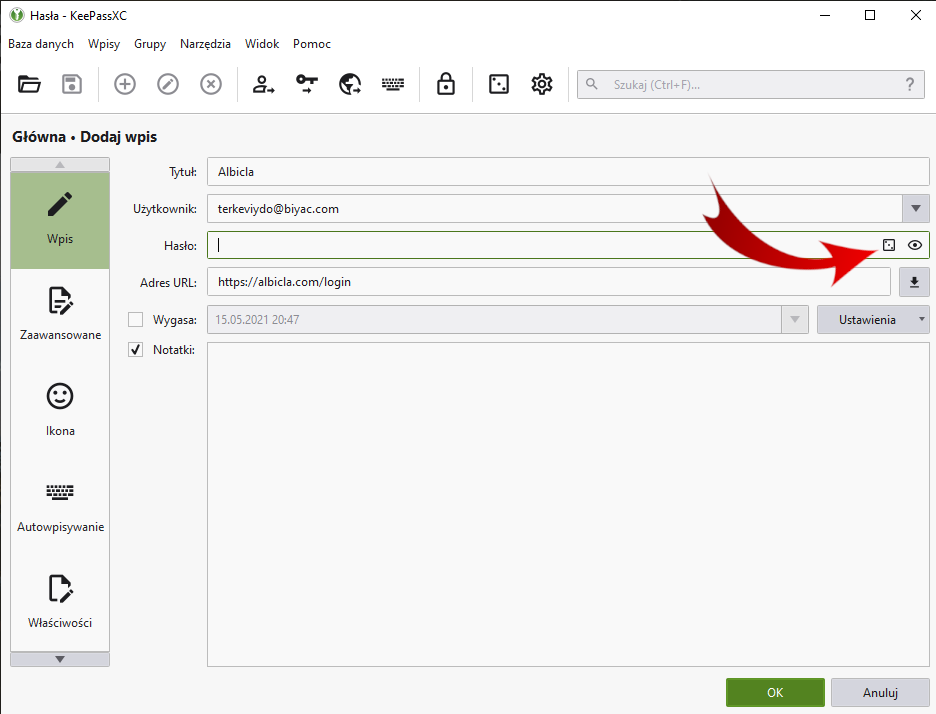Open Ikona sidebar section
The height and width of the screenshot is (714, 936).
(x=60, y=411)
